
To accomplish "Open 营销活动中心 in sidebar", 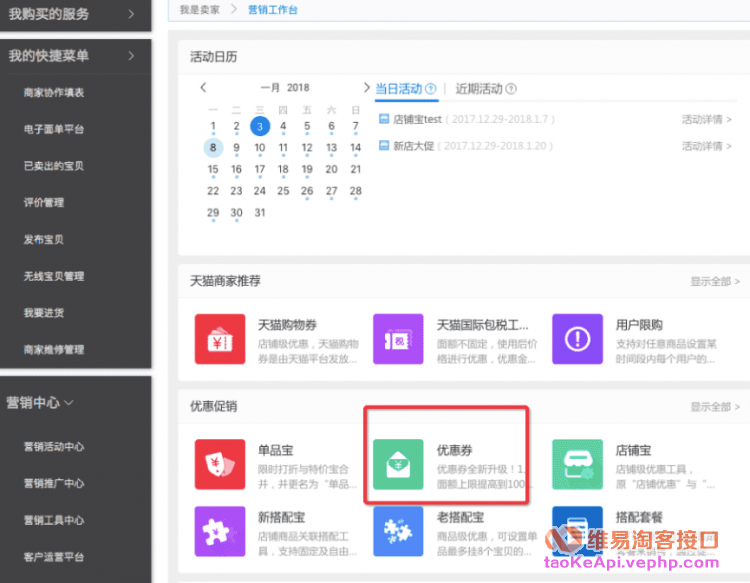I will click(x=54, y=447).
